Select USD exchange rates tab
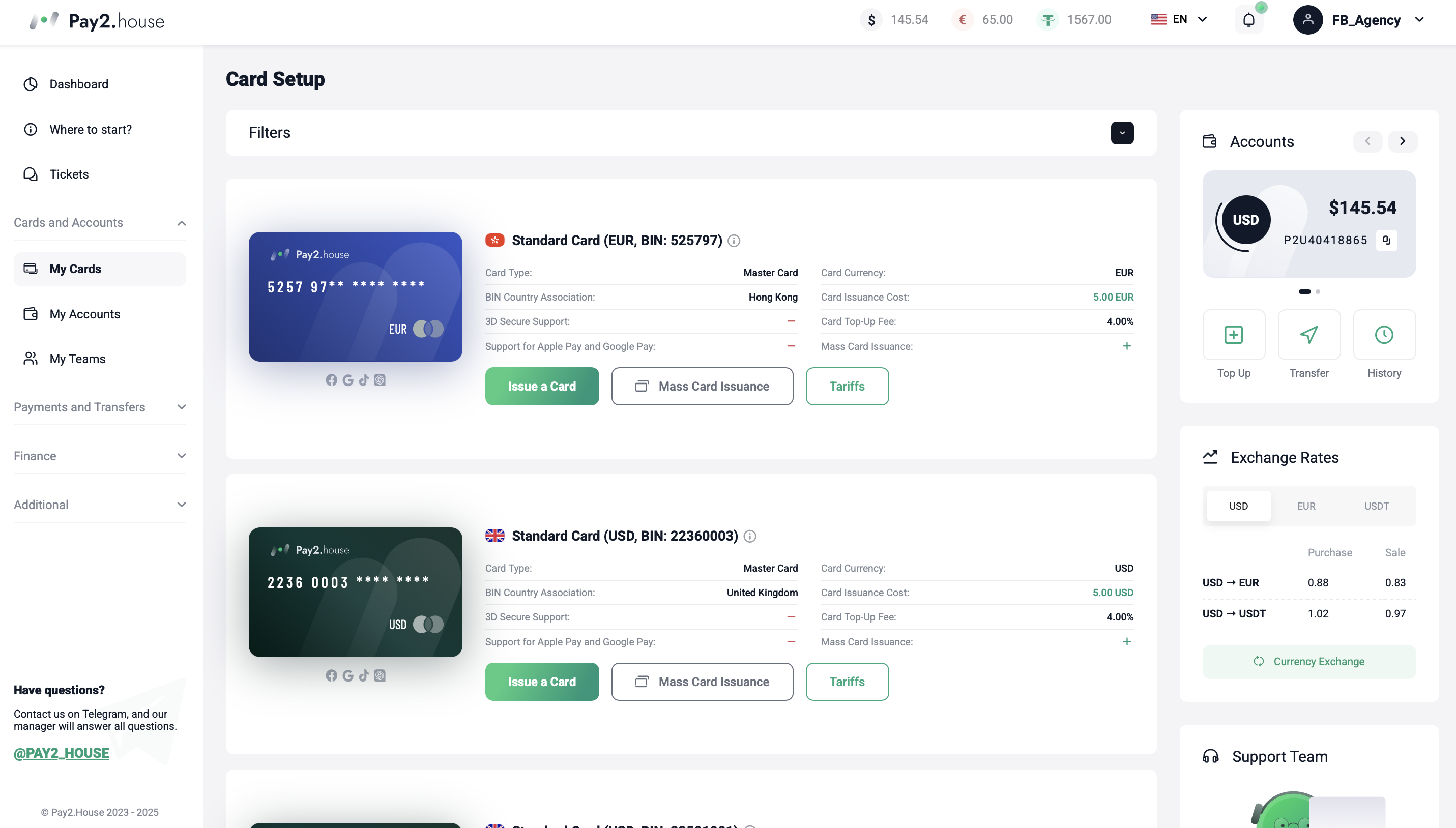This screenshot has height=828, width=1456. [x=1238, y=506]
